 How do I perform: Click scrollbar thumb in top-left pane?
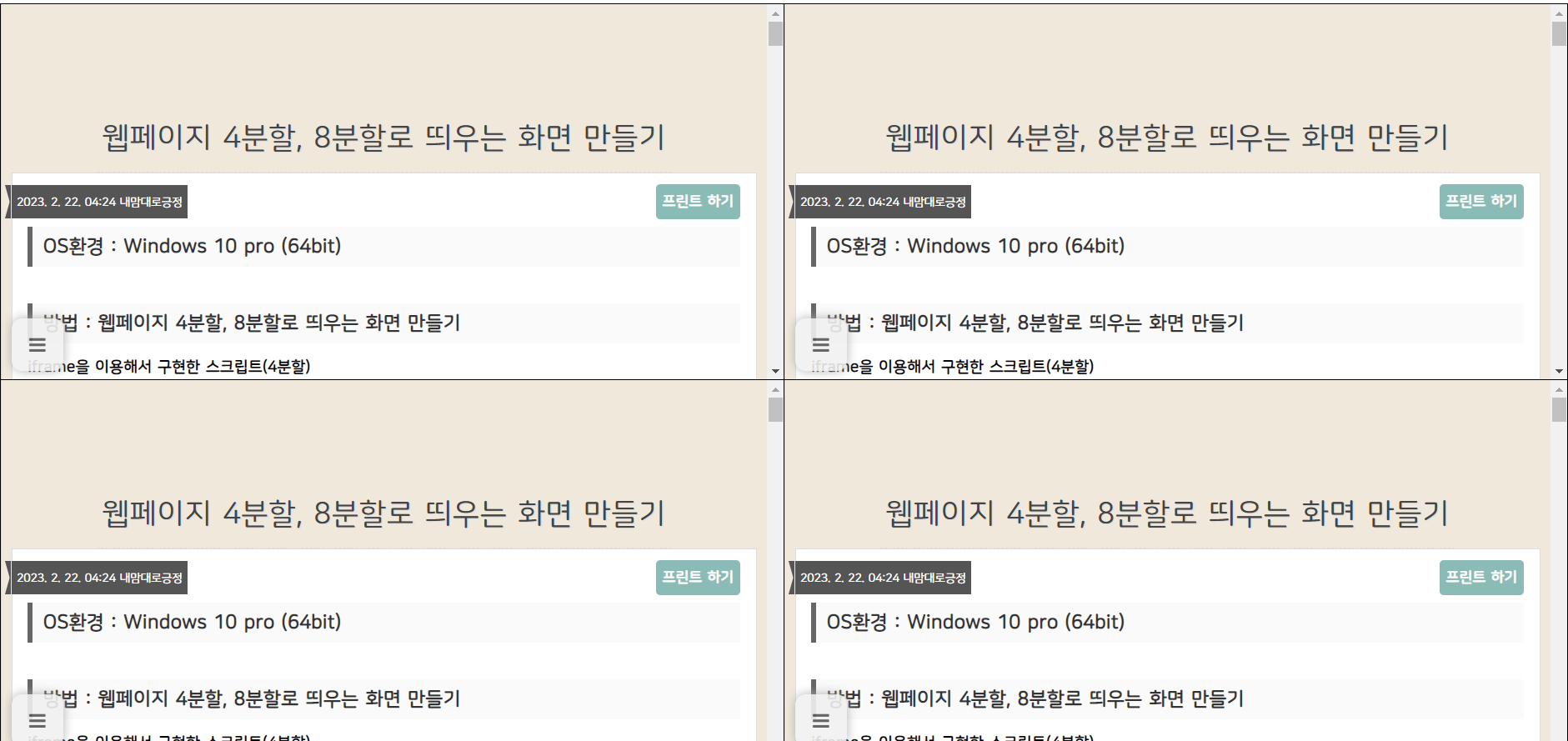pyautogui.click(x=775, y=34)
